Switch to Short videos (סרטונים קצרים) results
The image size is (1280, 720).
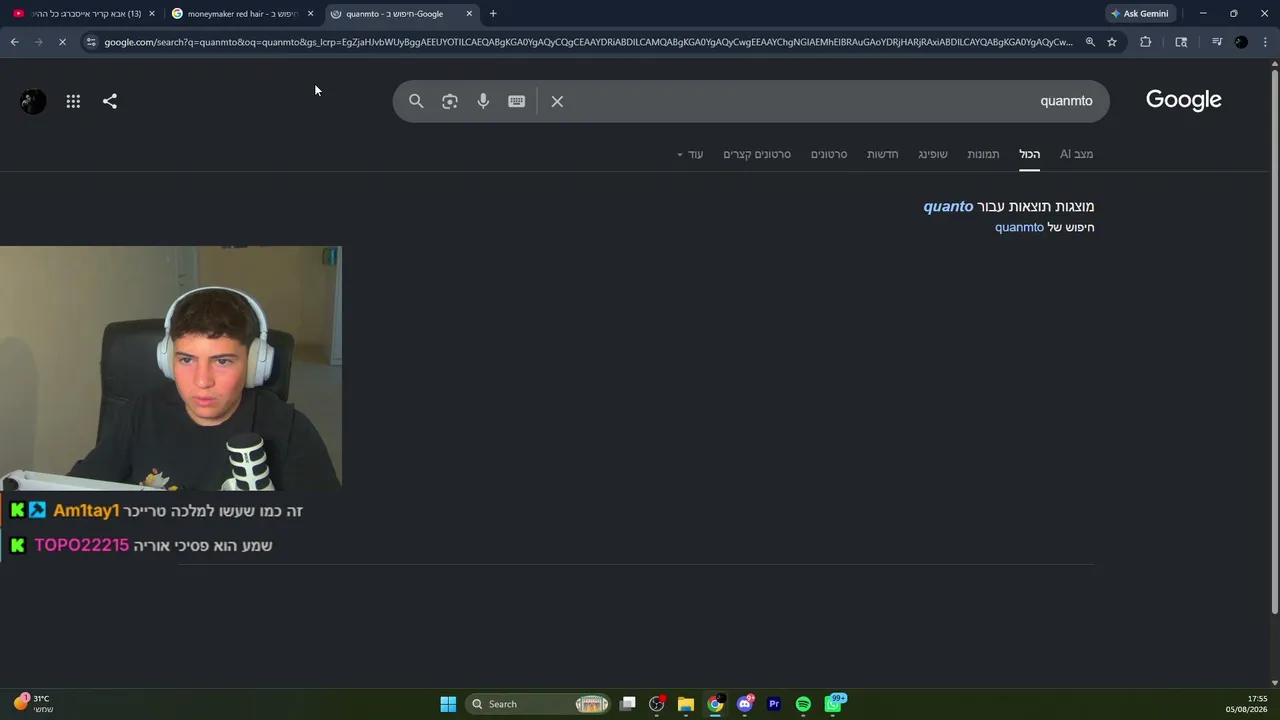(x=757, y=154)
